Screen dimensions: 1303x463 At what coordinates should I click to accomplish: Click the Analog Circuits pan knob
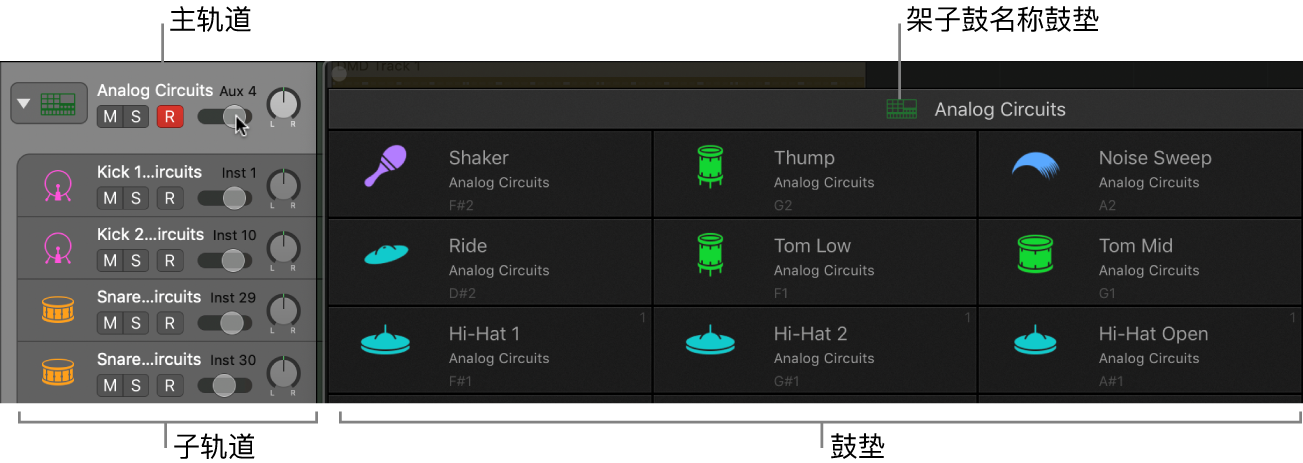[284, 103]
